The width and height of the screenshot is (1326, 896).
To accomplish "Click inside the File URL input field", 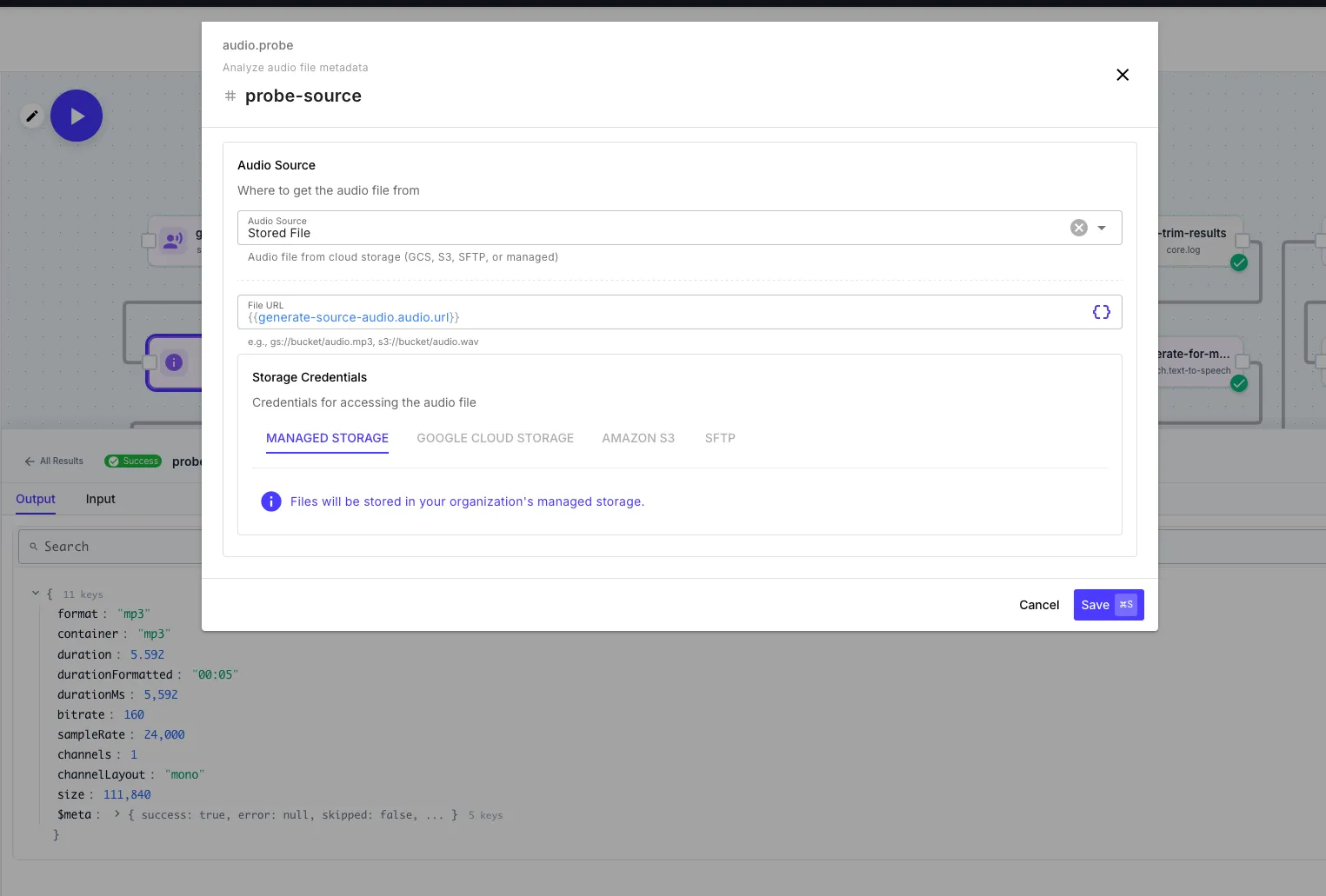I will pos(609,316).
